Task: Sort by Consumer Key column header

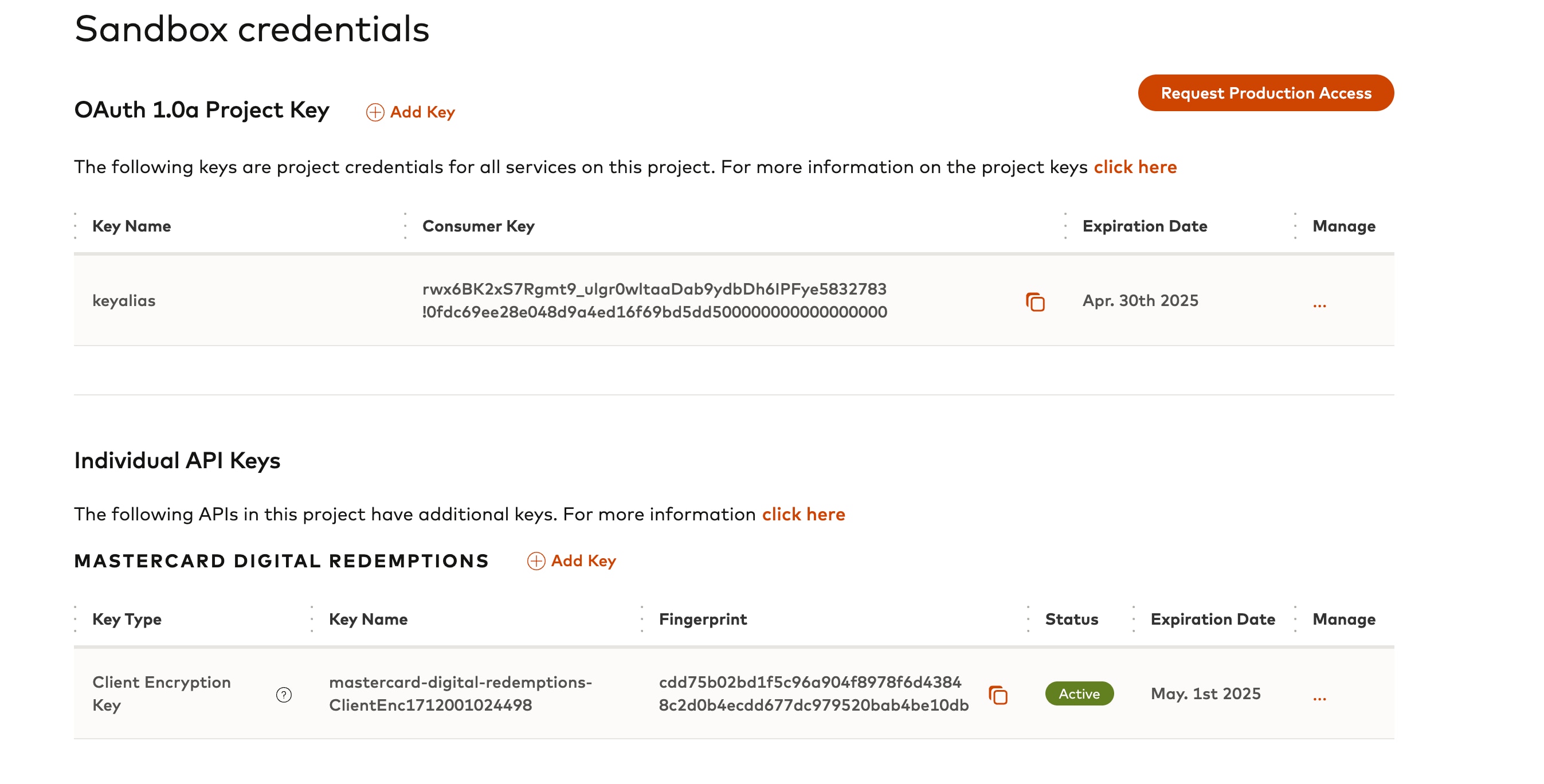Action: [x=478, y=226]
